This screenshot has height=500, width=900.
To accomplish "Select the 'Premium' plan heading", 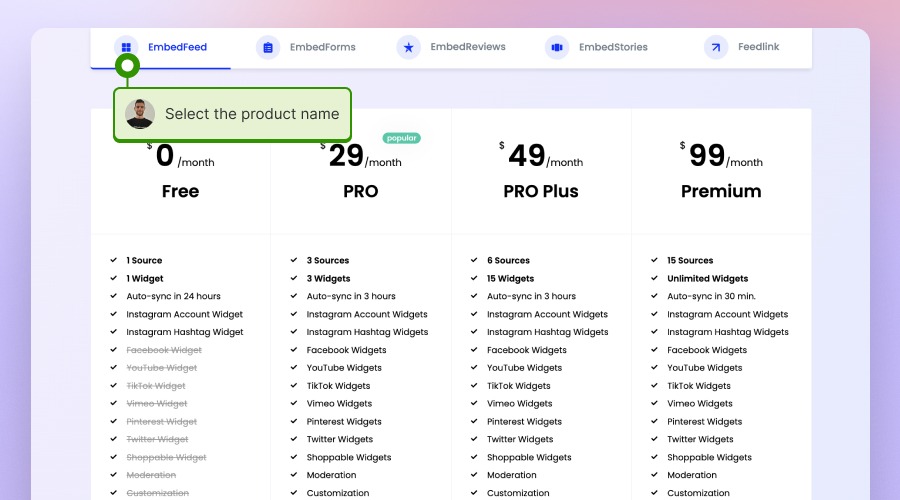I will tap(721, 191).
